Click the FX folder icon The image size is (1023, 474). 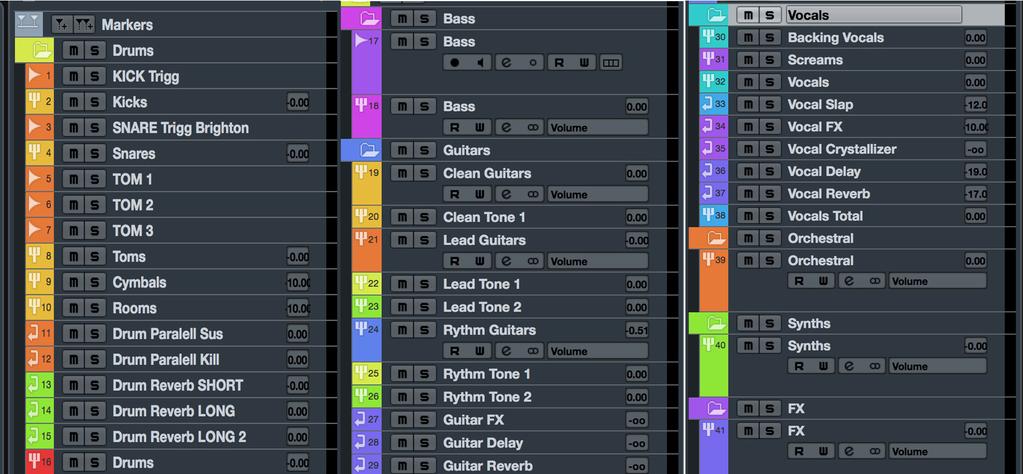[x=717, y=409]
